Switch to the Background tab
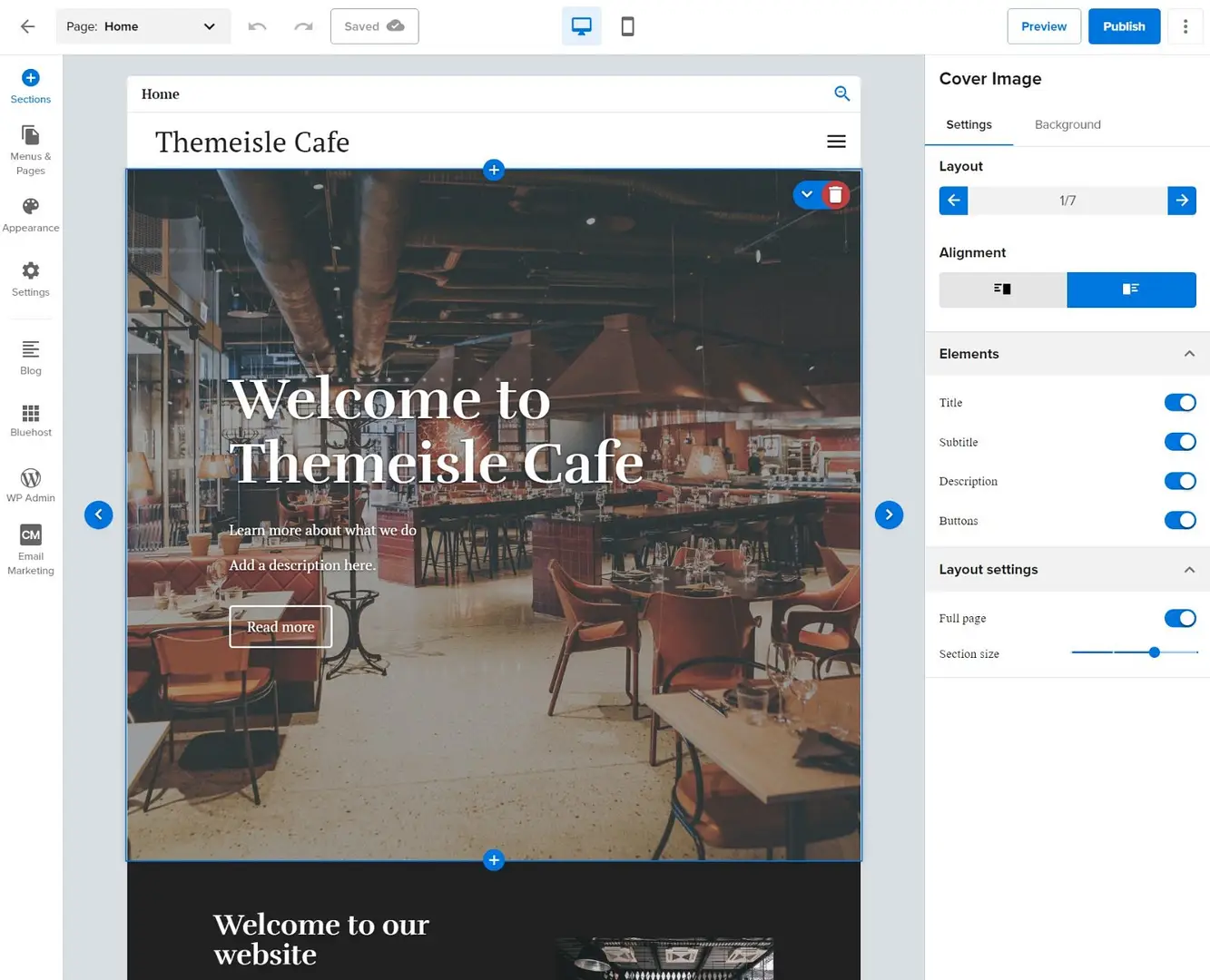The image size is (1210, 980). point(1067,124)
